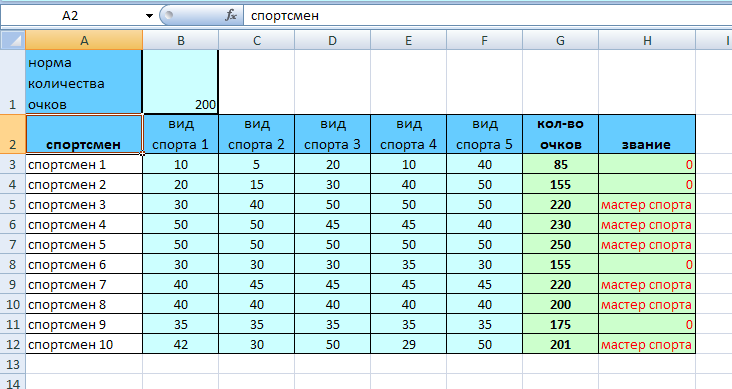
Task: Select cell спортсмен 6
Action: 84,264
